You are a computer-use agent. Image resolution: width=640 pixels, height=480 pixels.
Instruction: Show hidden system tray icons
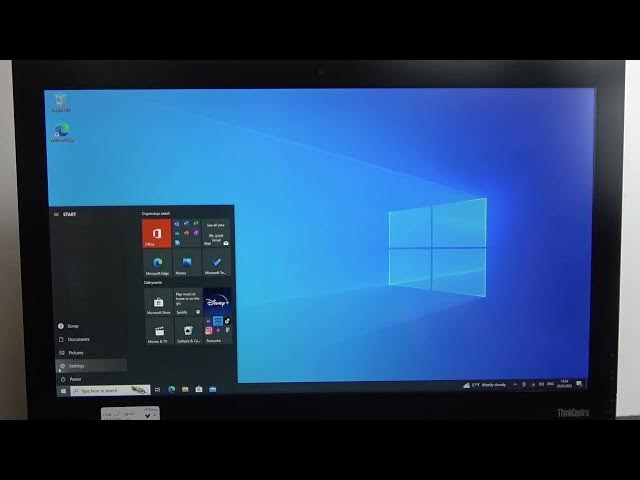click(515, 384)
